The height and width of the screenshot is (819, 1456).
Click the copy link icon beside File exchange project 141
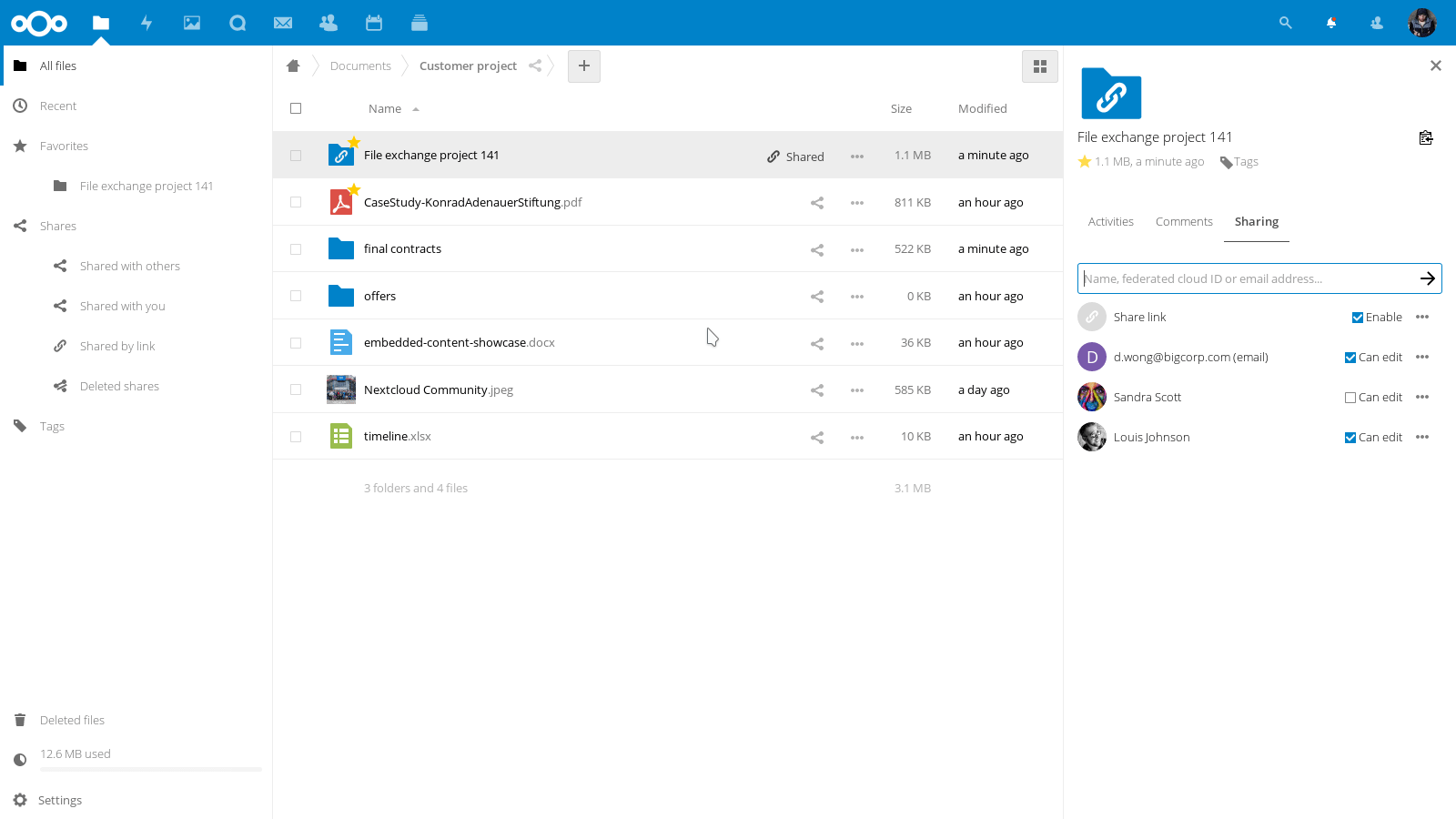click(1426, 137)
